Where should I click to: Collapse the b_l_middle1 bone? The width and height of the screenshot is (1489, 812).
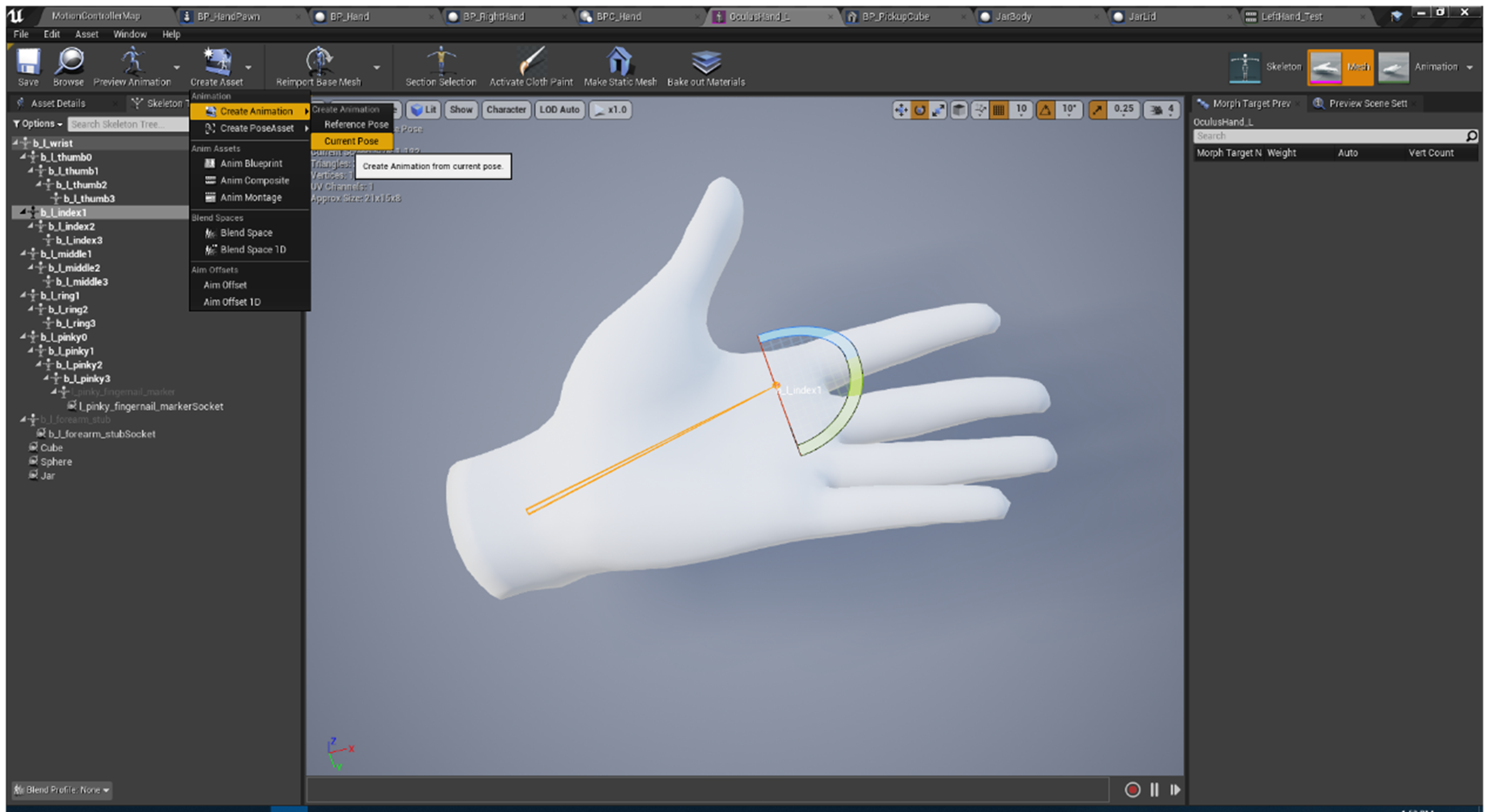[23, 253]
